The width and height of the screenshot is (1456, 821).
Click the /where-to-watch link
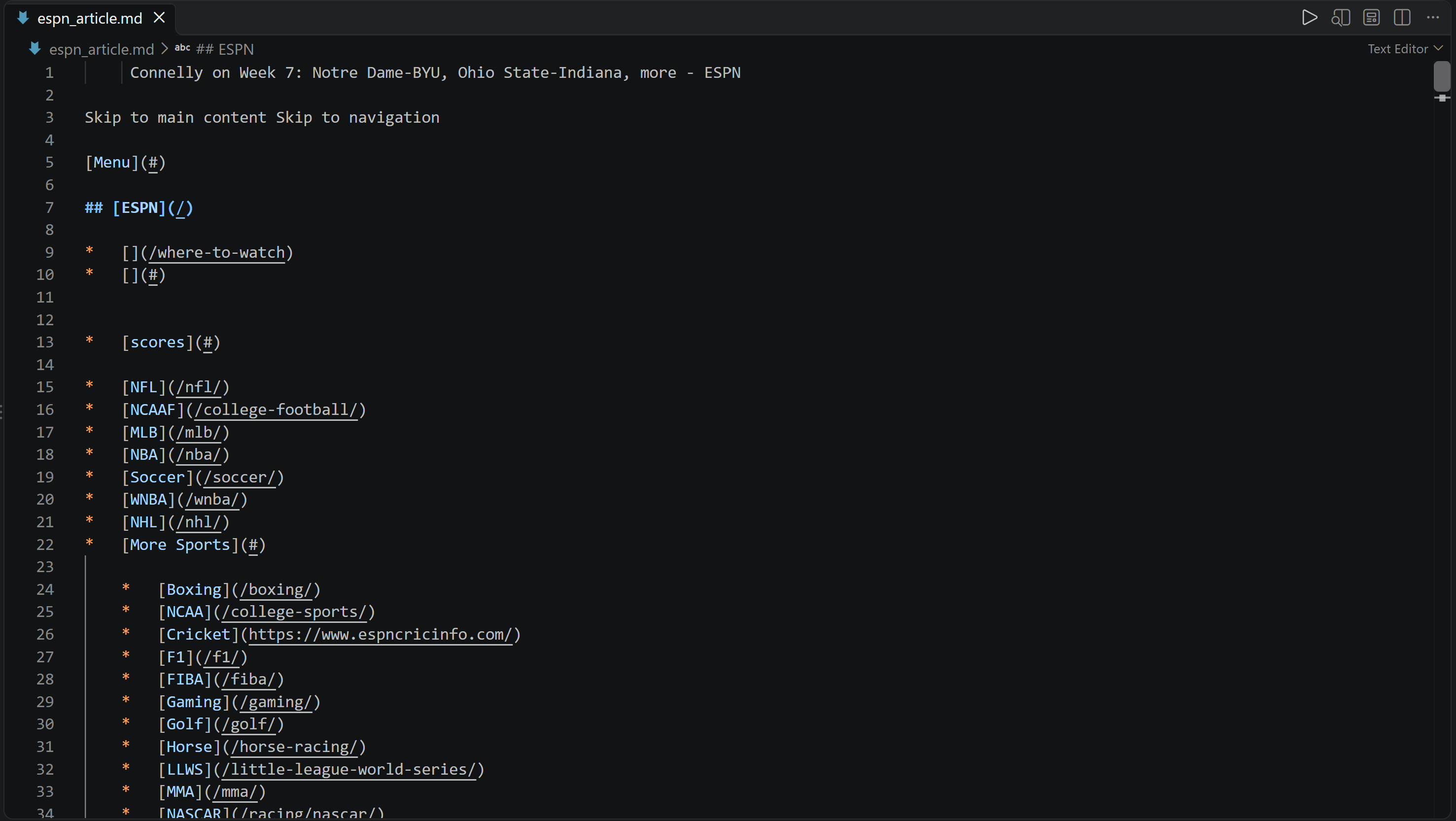pos(216,253)
